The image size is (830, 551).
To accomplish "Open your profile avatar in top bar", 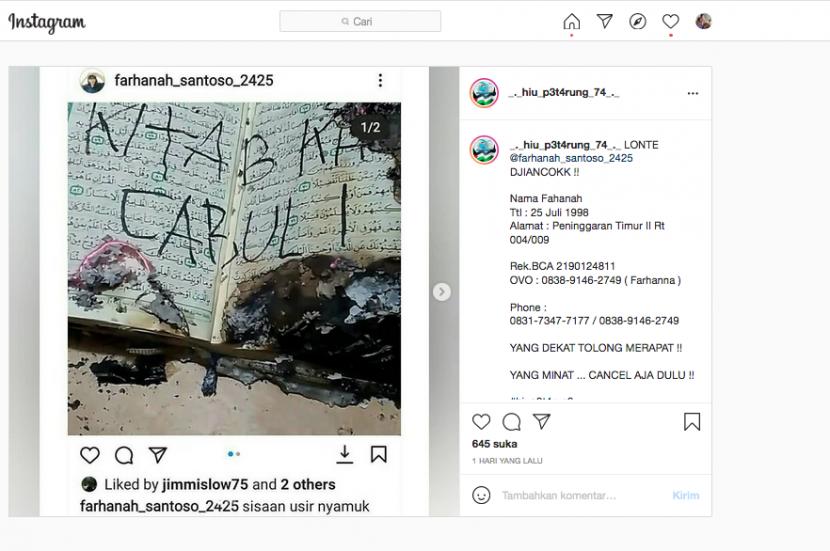I will click(x=703, y=21).
